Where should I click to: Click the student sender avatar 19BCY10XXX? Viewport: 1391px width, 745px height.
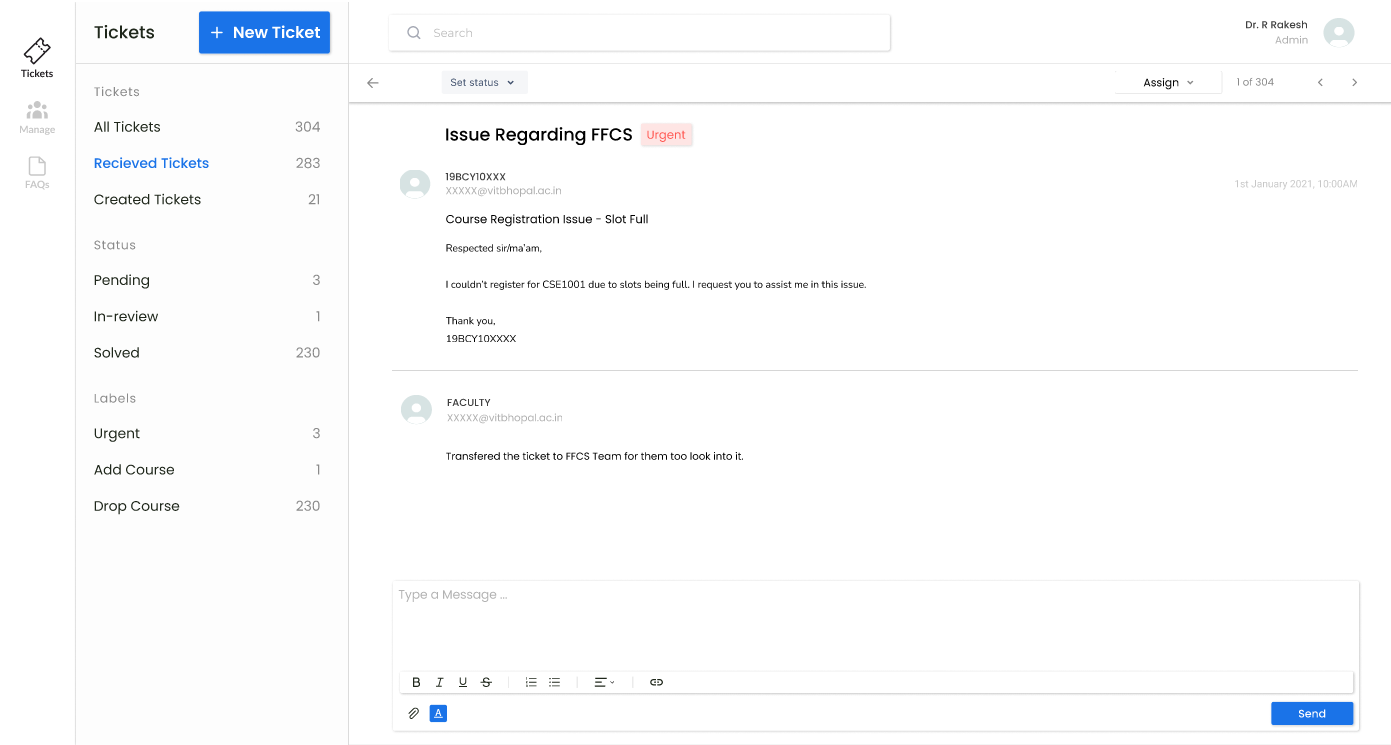[415, 184]
